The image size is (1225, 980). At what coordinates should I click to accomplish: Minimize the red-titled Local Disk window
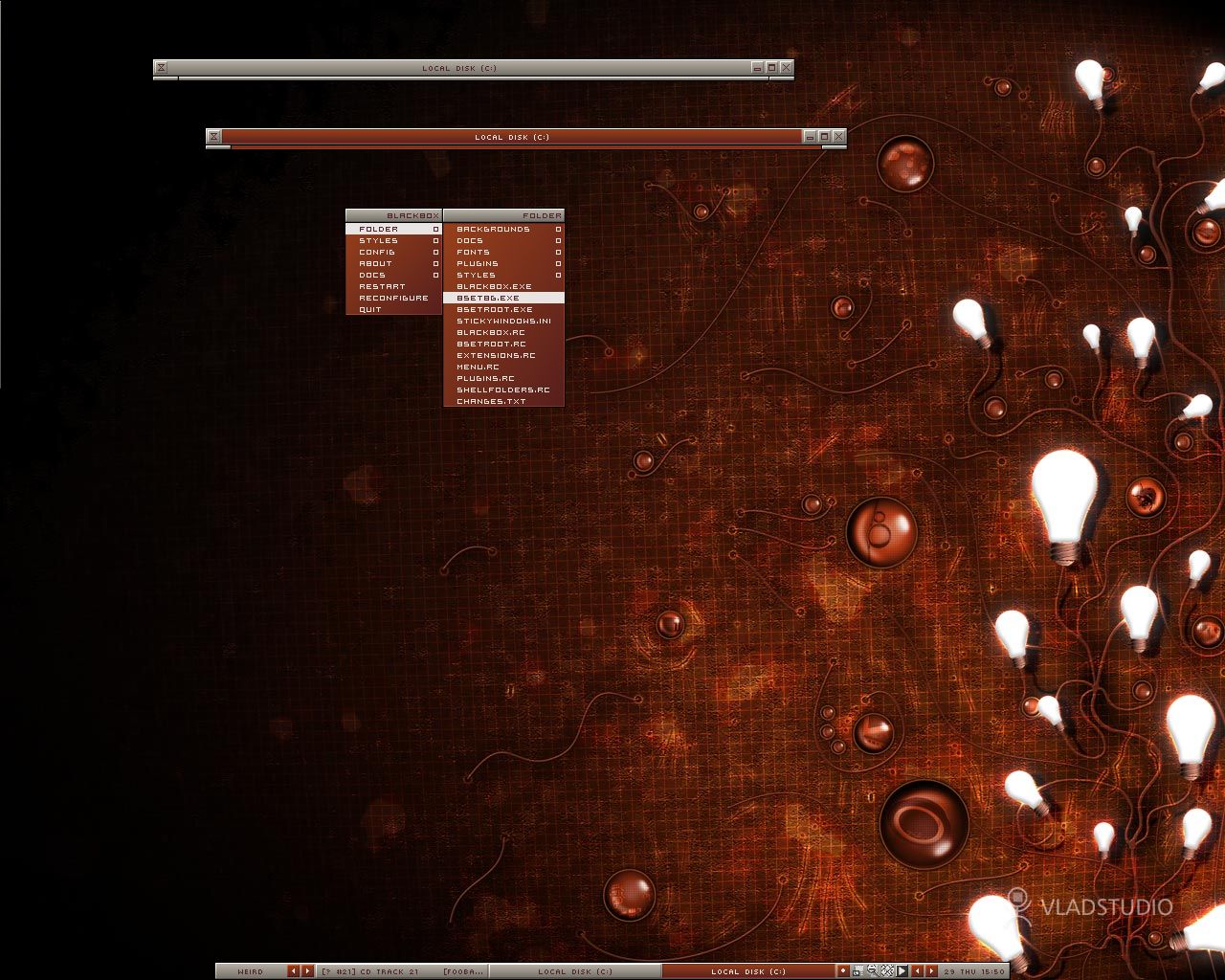[810, 137]
